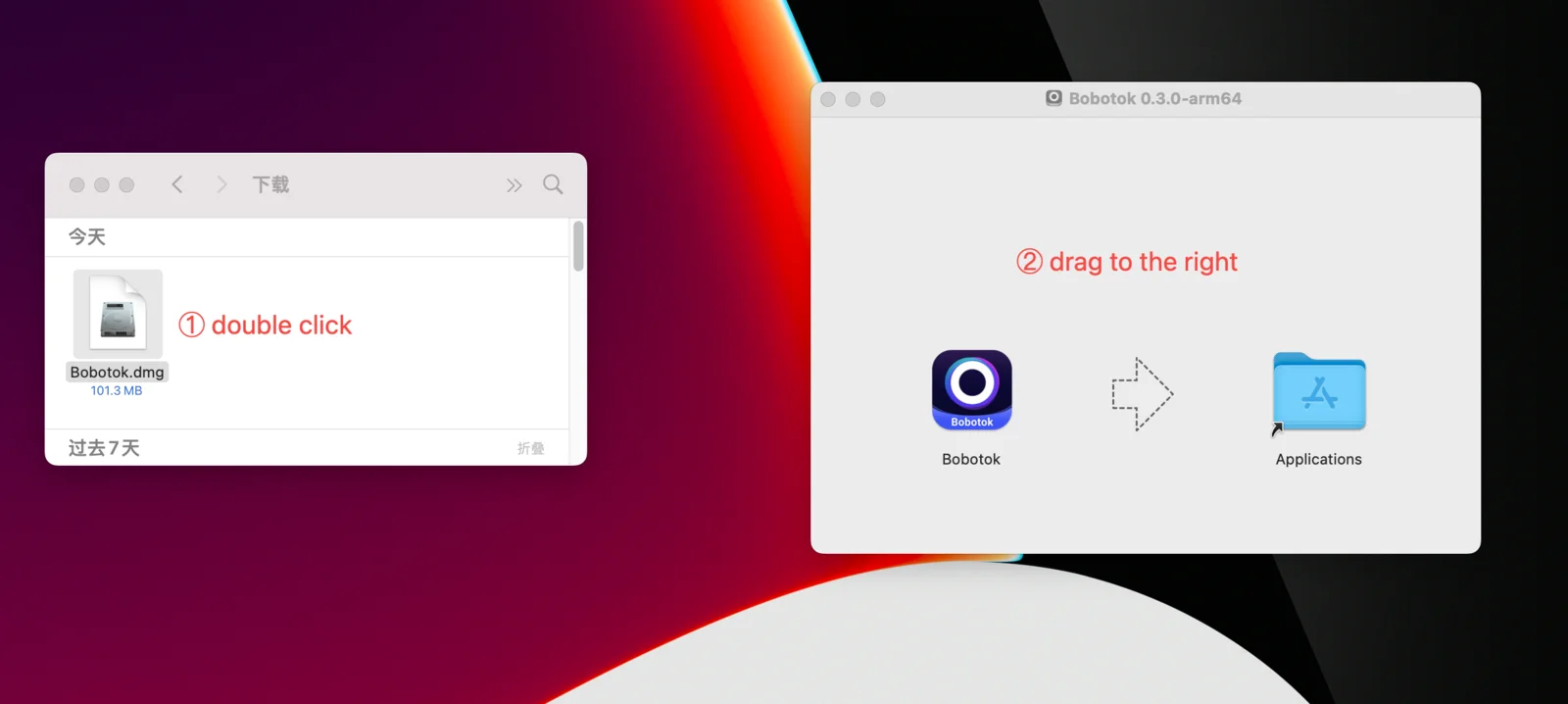Minimize the 下载 Finder window
This screenshot has height=704, width=1568.
pos(102,184)
